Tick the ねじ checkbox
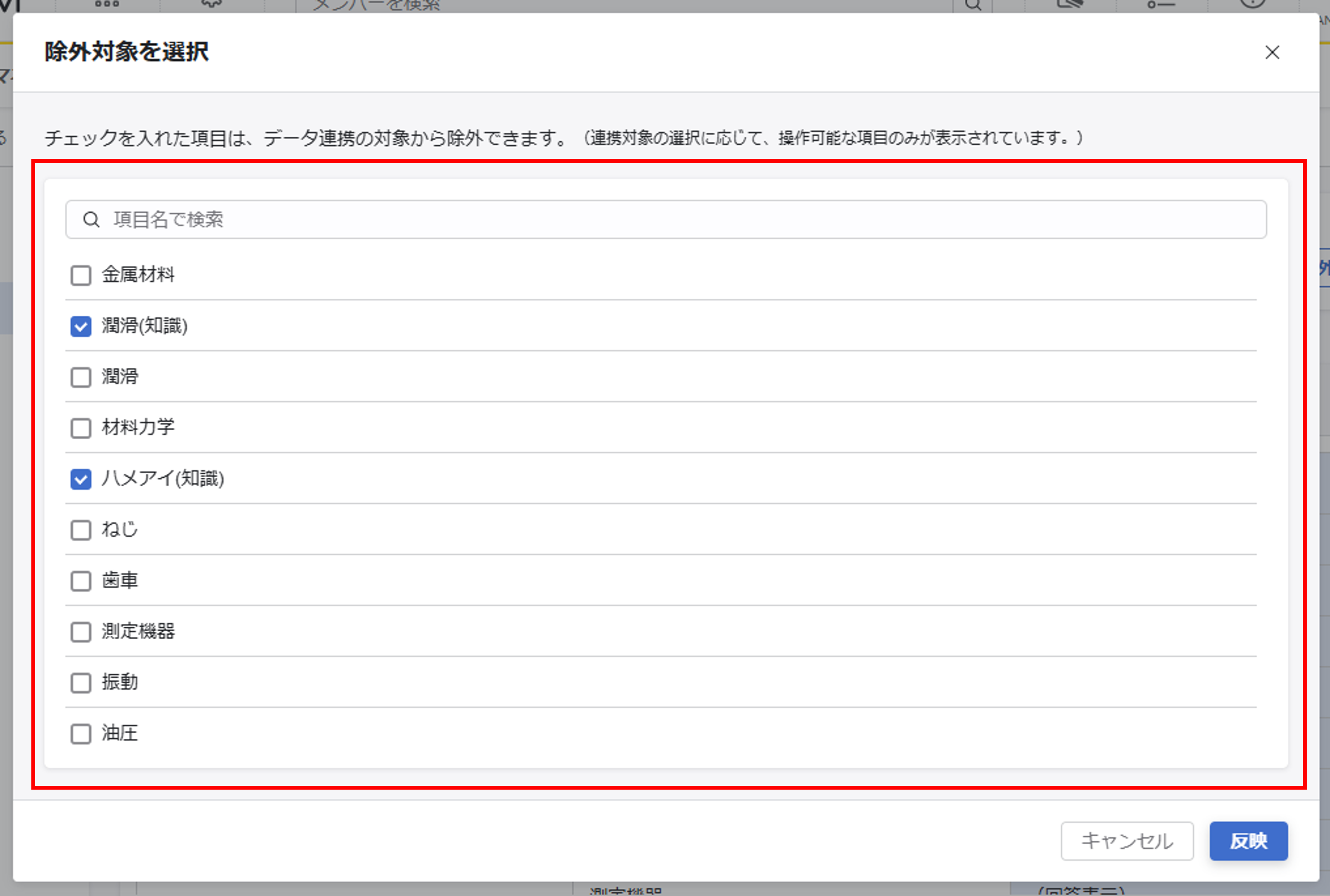 tap(81, 530)
